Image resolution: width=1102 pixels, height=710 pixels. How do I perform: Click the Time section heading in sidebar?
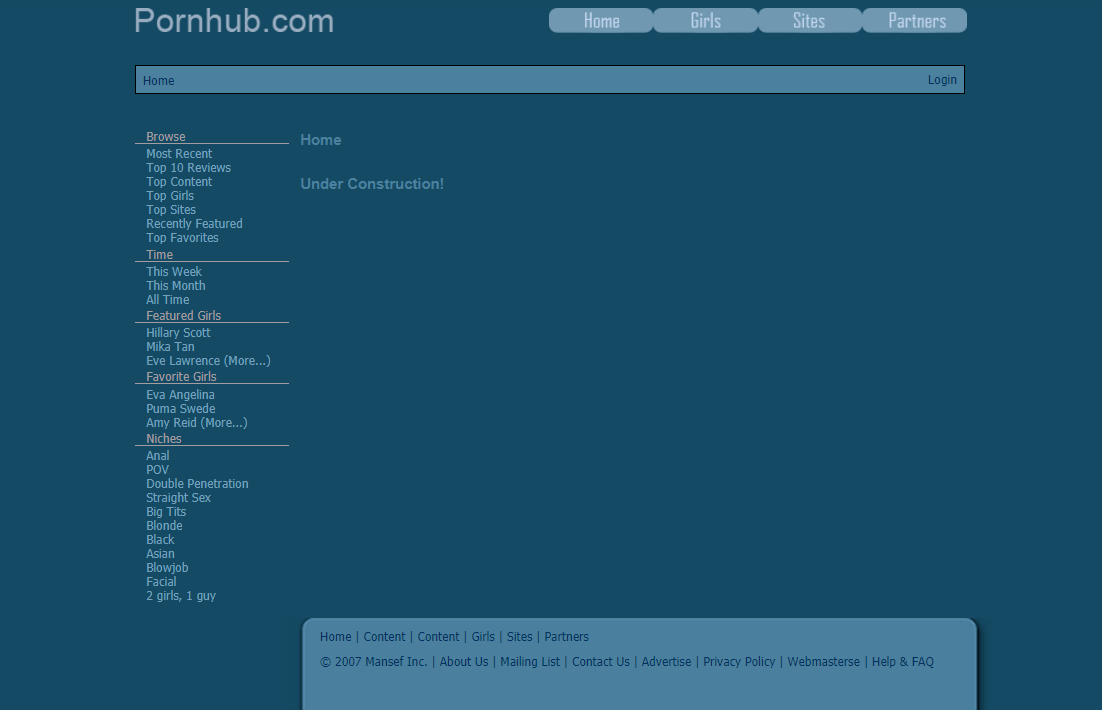coord(160,255)
